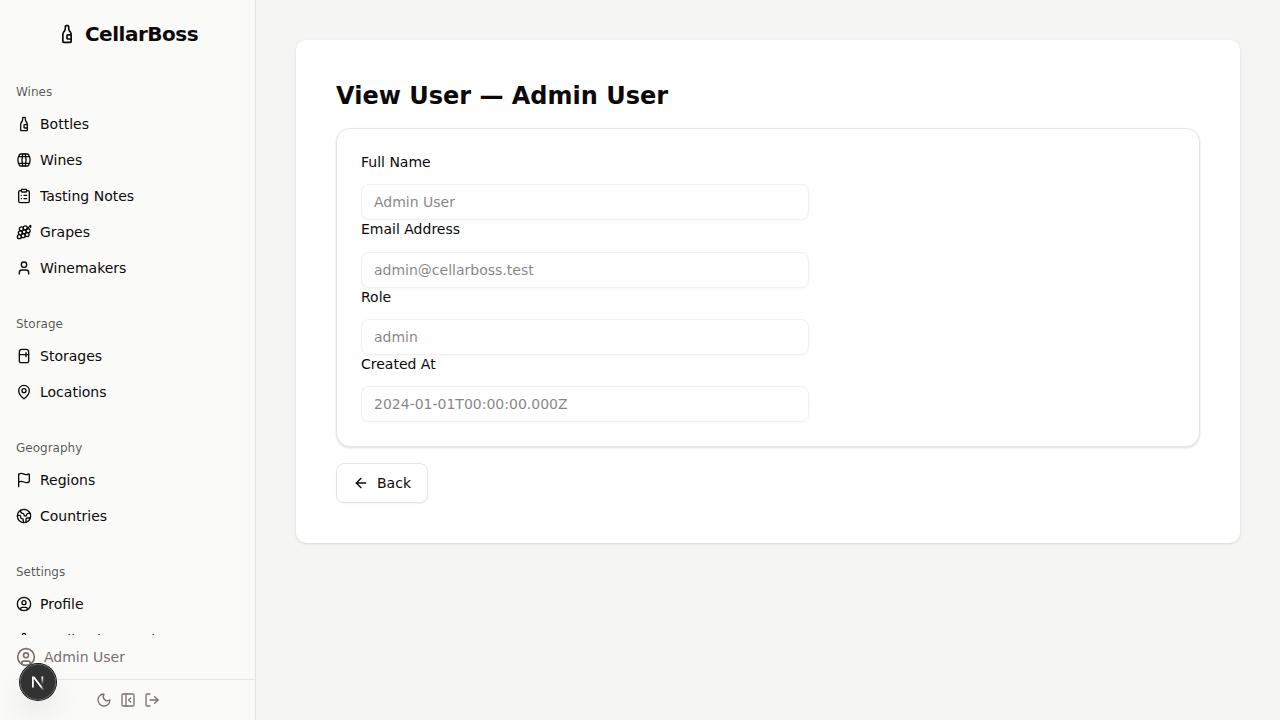Viewport: 1280px width, 720px height.
Task: Click the CellarBoss bottle logo
Action: (66, 33)
